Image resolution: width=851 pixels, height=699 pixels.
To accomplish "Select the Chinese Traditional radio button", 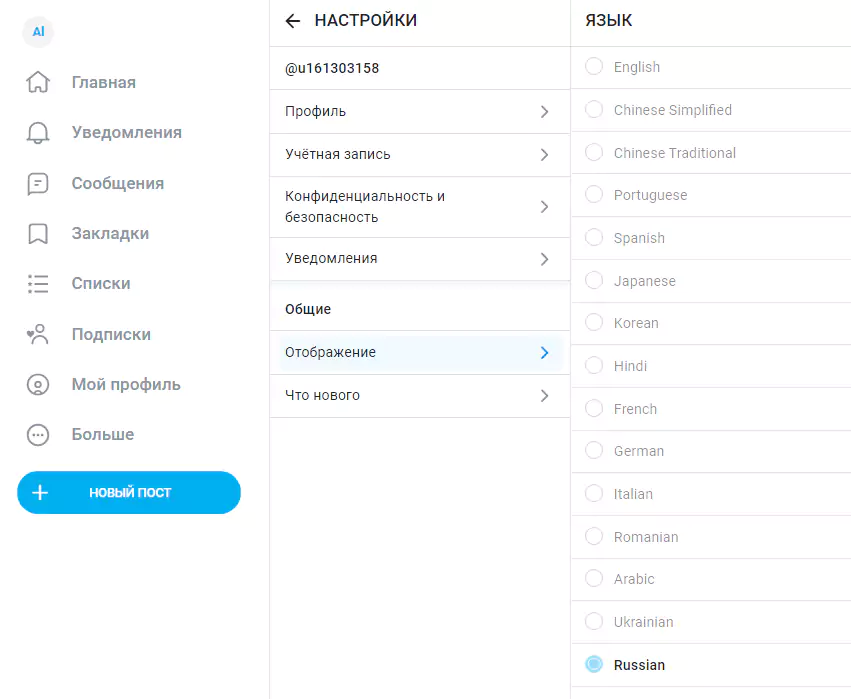I will point(594,152).
